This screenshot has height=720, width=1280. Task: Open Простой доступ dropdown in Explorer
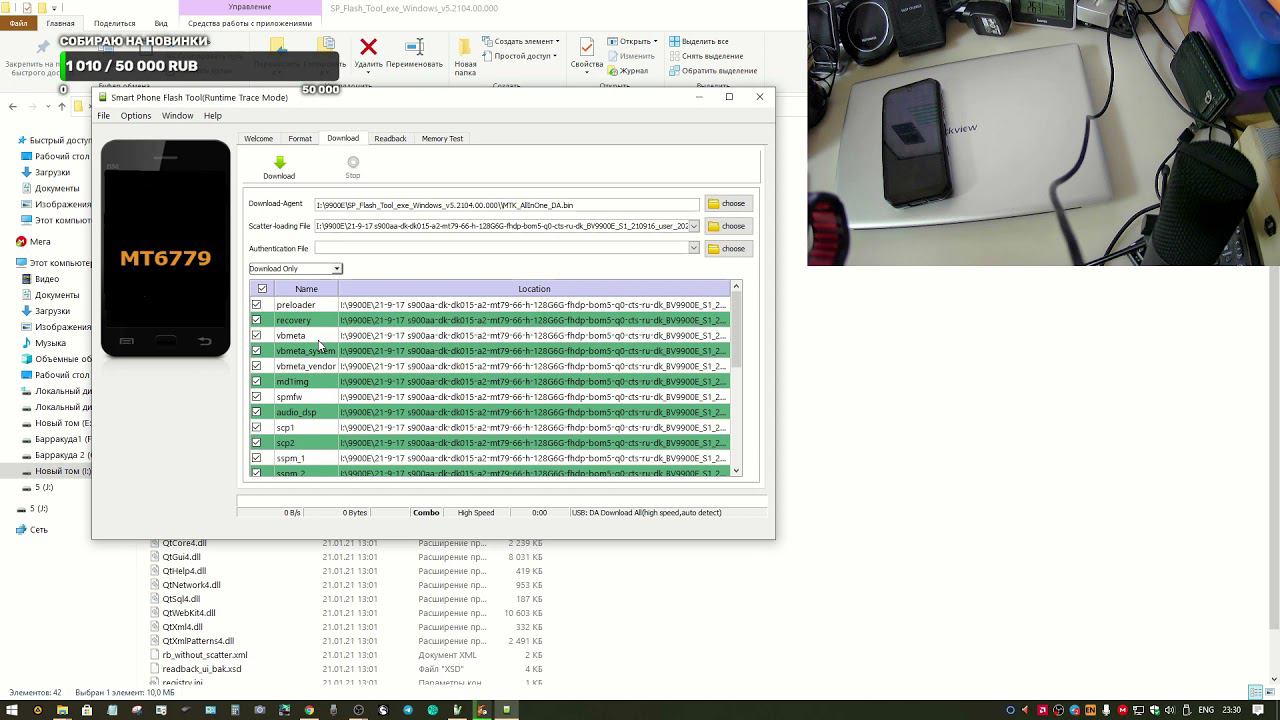click(520, 56)
